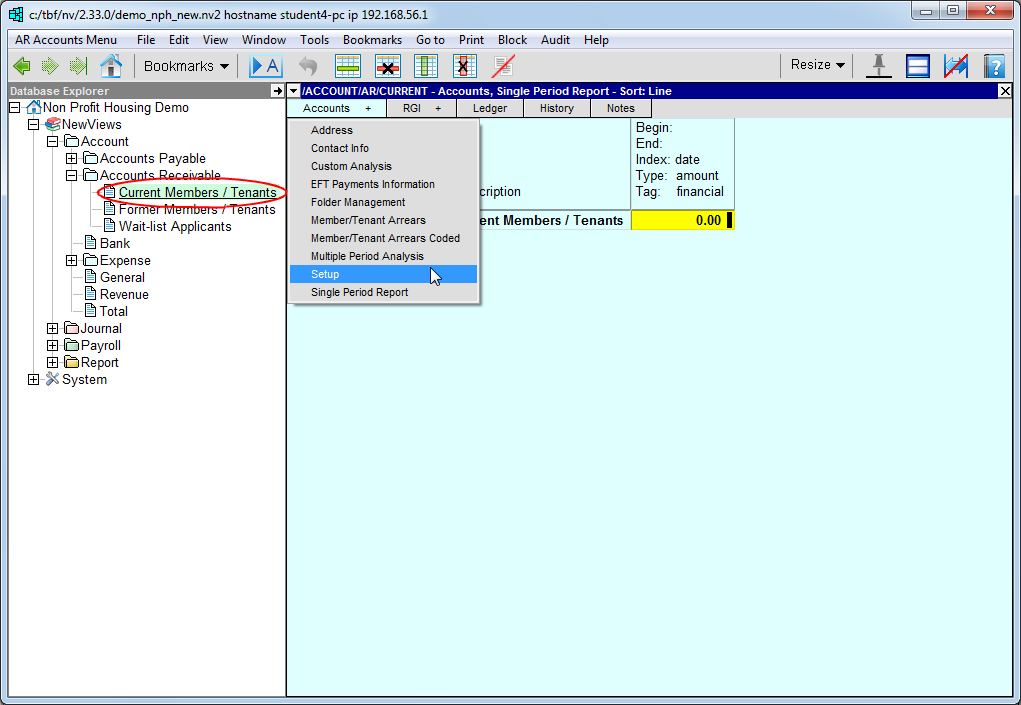Expand the System tree node
The height and width of the screenshot is (705, 1021).
pos(34,380)
